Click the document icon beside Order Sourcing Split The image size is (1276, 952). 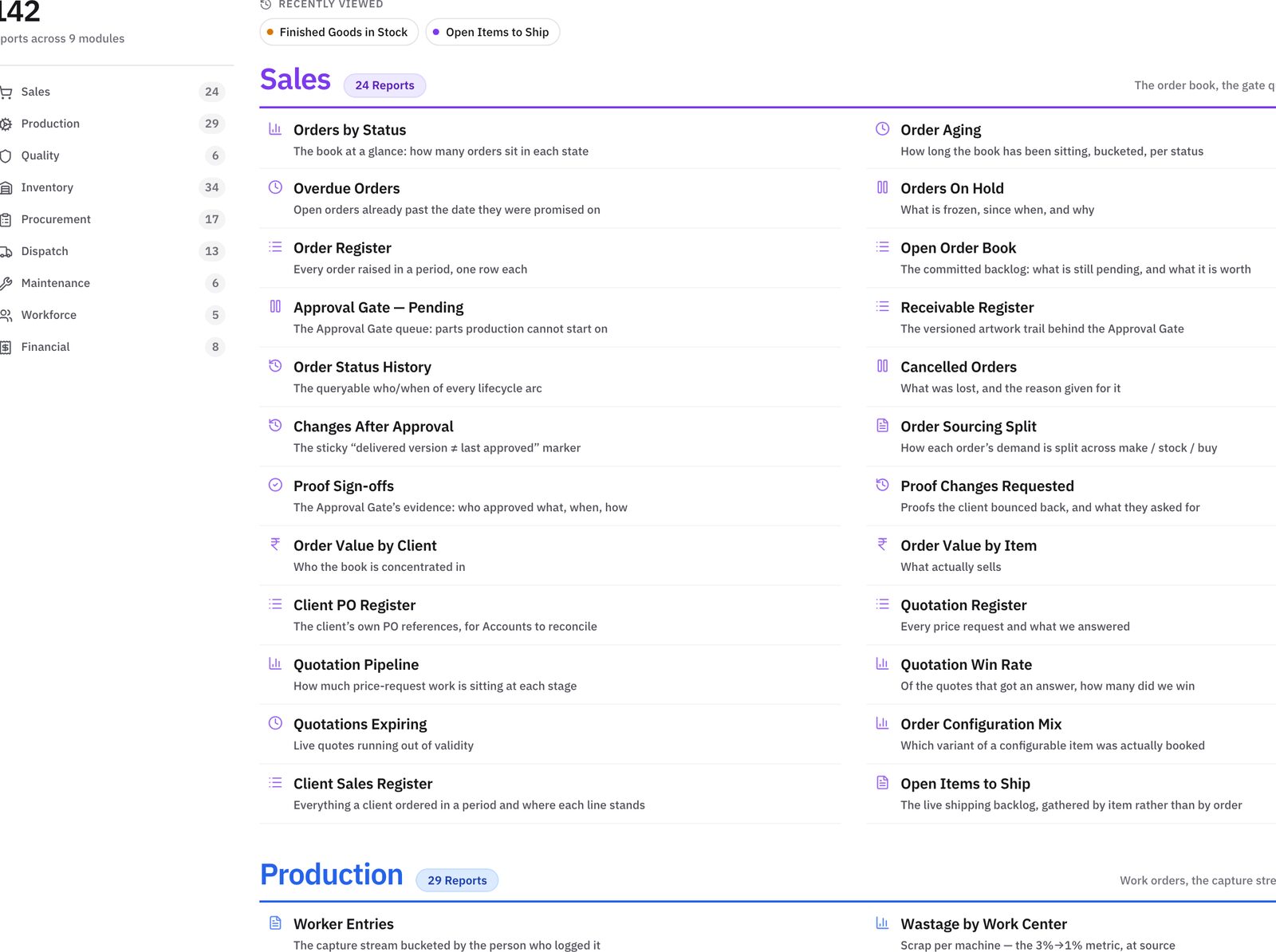882,425
